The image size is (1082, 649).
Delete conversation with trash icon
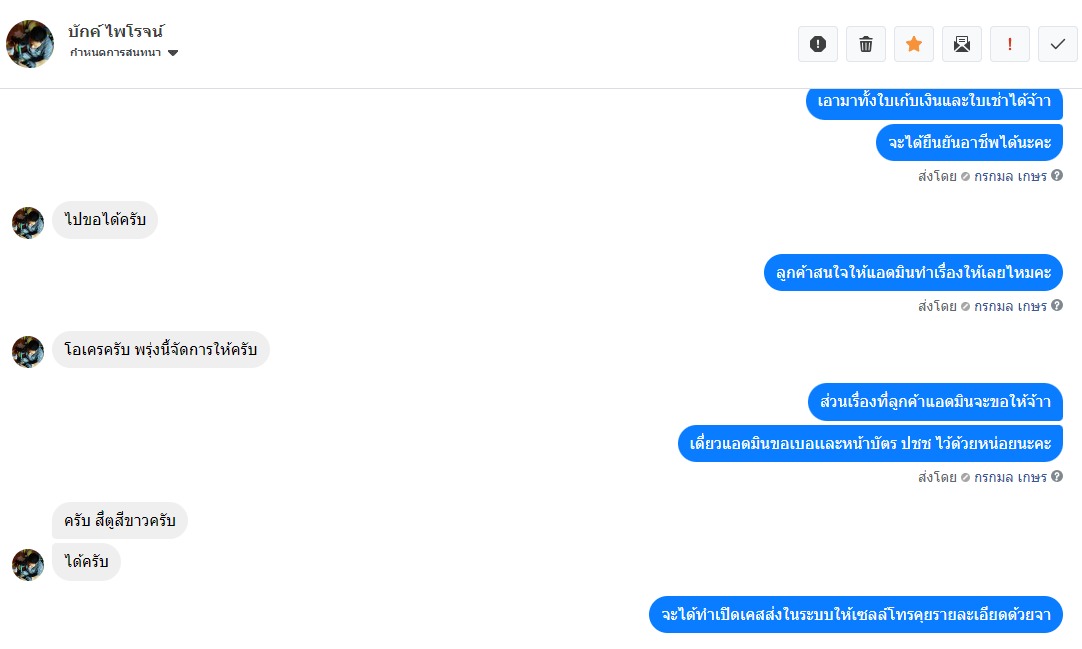point(866,44)
